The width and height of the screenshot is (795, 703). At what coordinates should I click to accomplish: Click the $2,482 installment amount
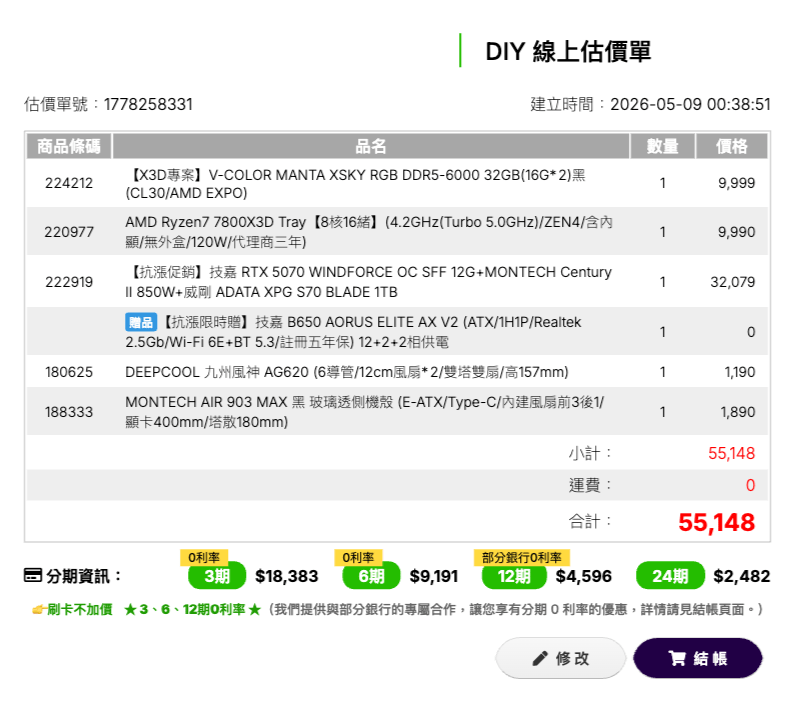742,576
